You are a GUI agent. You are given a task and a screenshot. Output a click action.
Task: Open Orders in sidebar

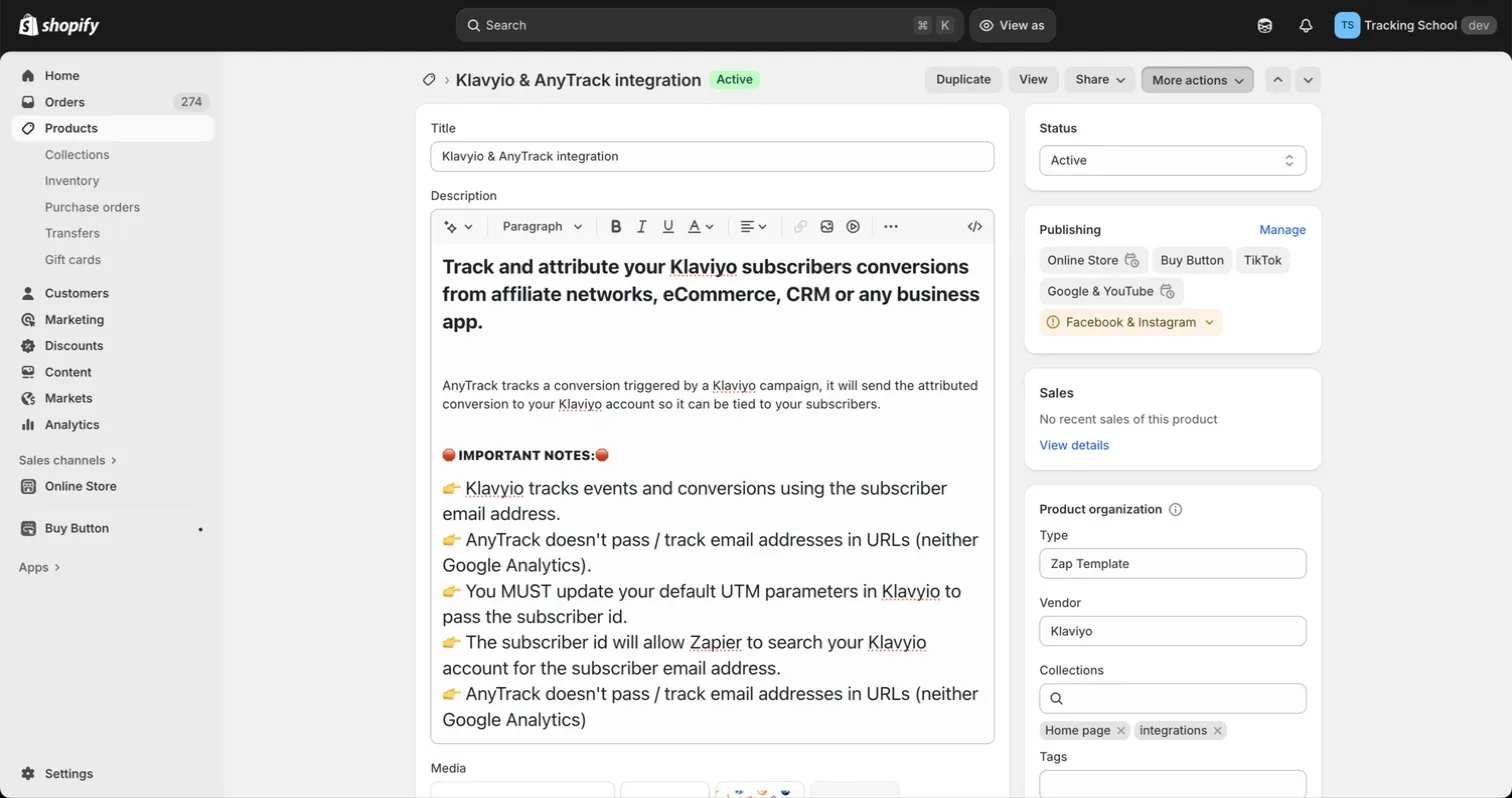tap(113, 102)
